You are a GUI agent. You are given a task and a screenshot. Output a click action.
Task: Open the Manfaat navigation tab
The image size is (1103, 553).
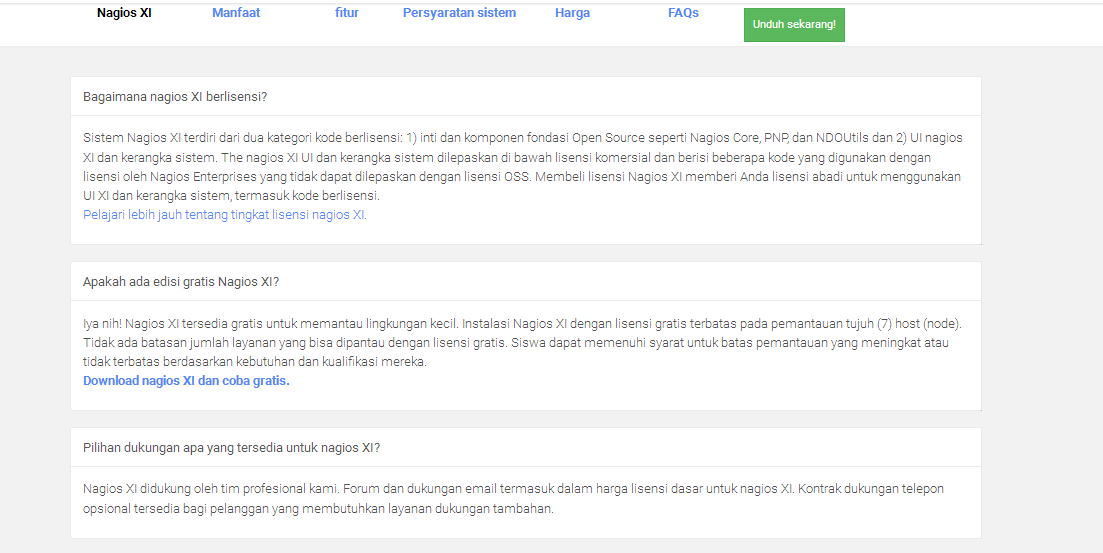(x=236, y=13)
